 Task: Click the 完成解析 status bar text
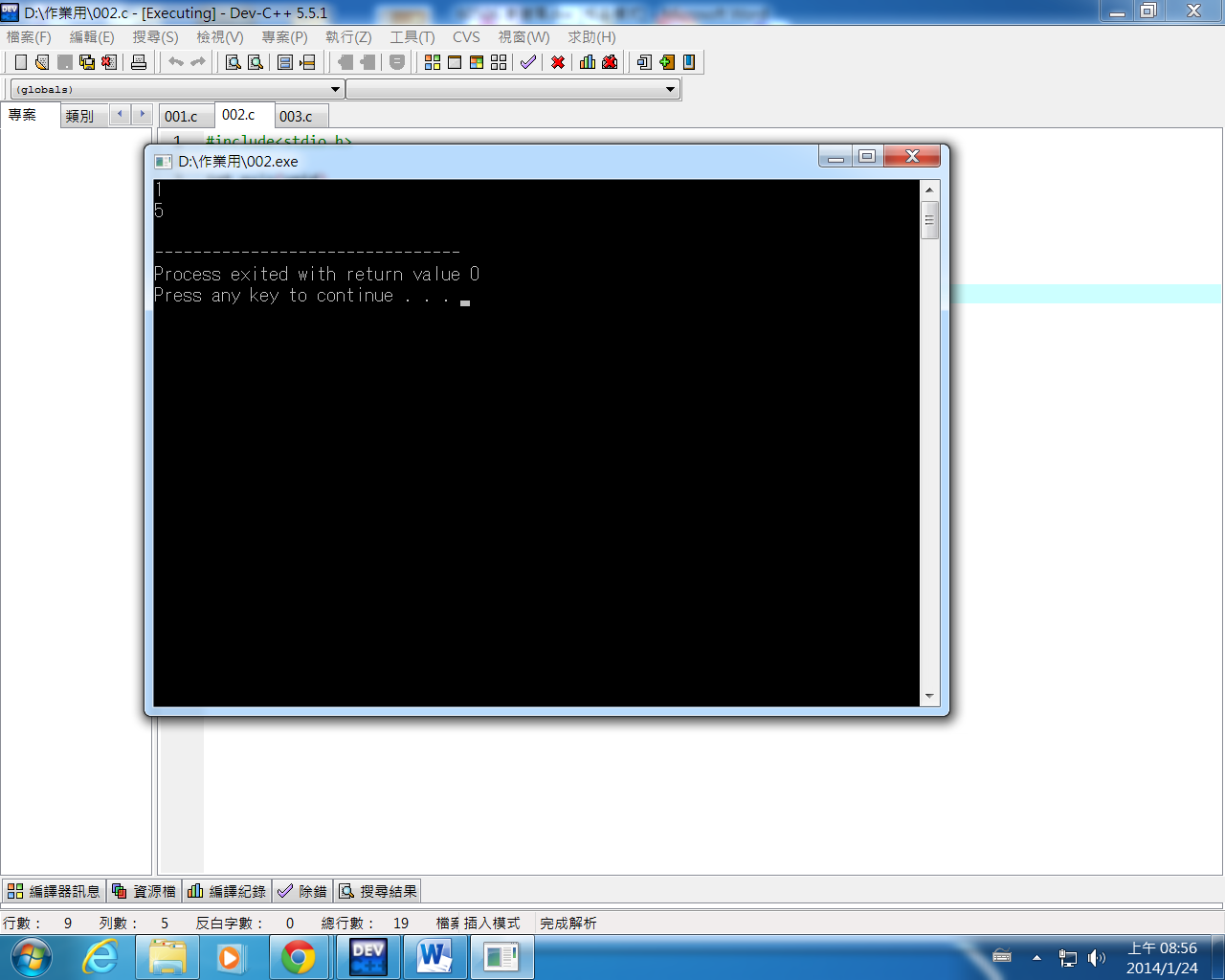pyautogui.click(x=568, y=924)
